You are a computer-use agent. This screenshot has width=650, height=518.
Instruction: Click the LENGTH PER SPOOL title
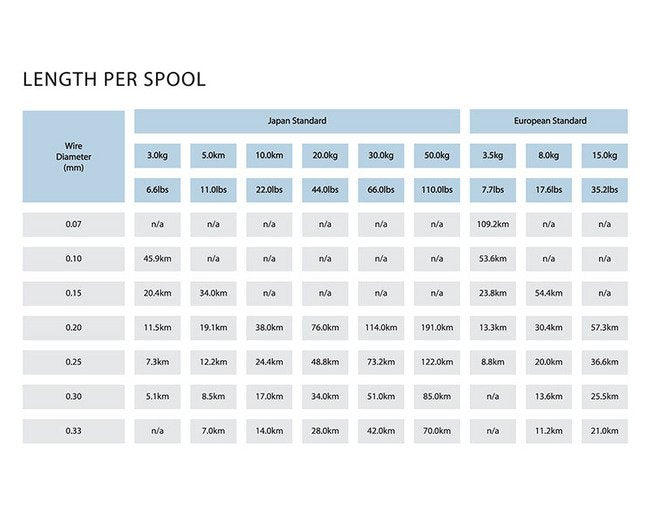coord(113,80)
